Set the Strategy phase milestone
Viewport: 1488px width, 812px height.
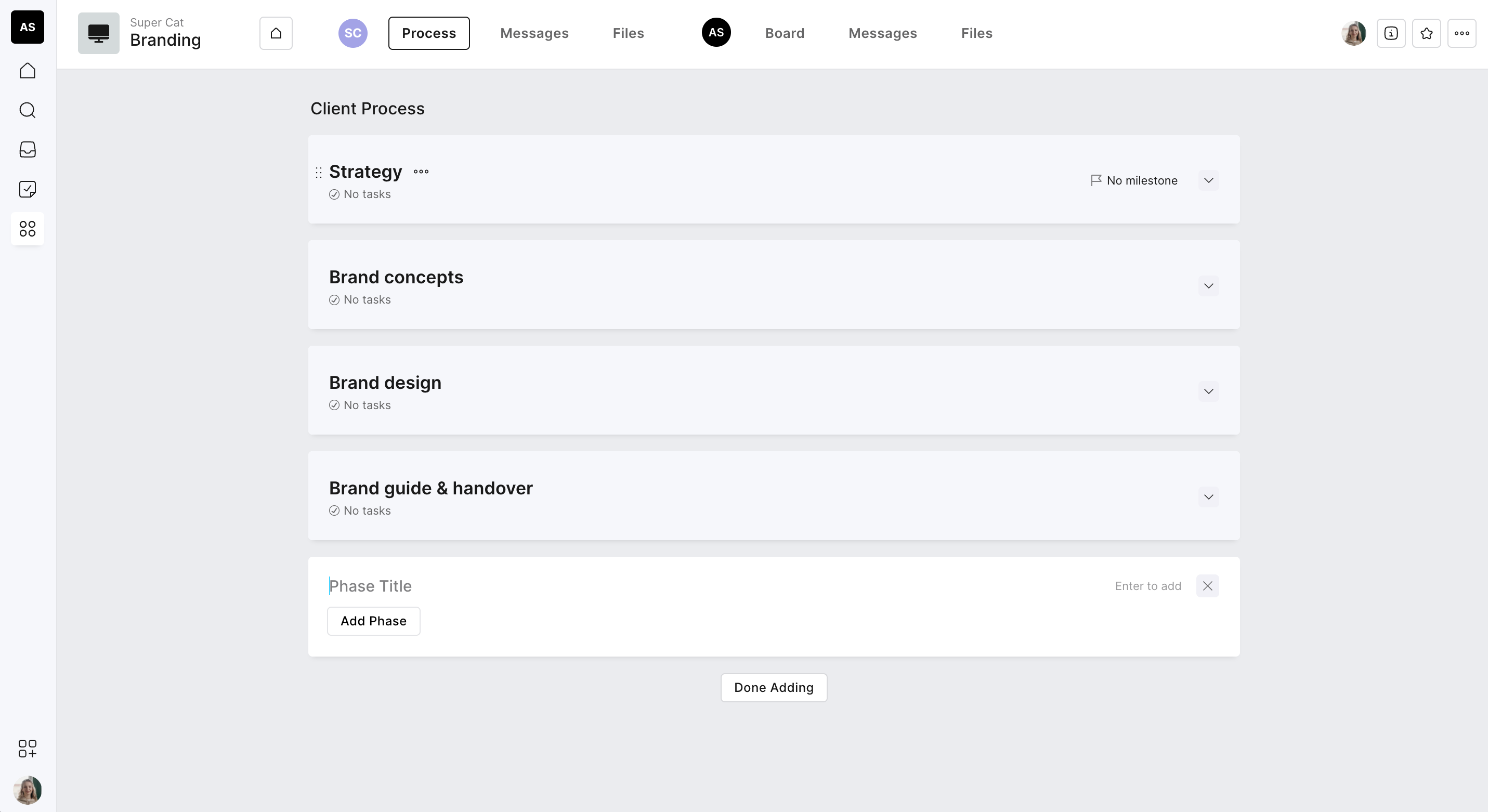click(x=1133, y=181)
